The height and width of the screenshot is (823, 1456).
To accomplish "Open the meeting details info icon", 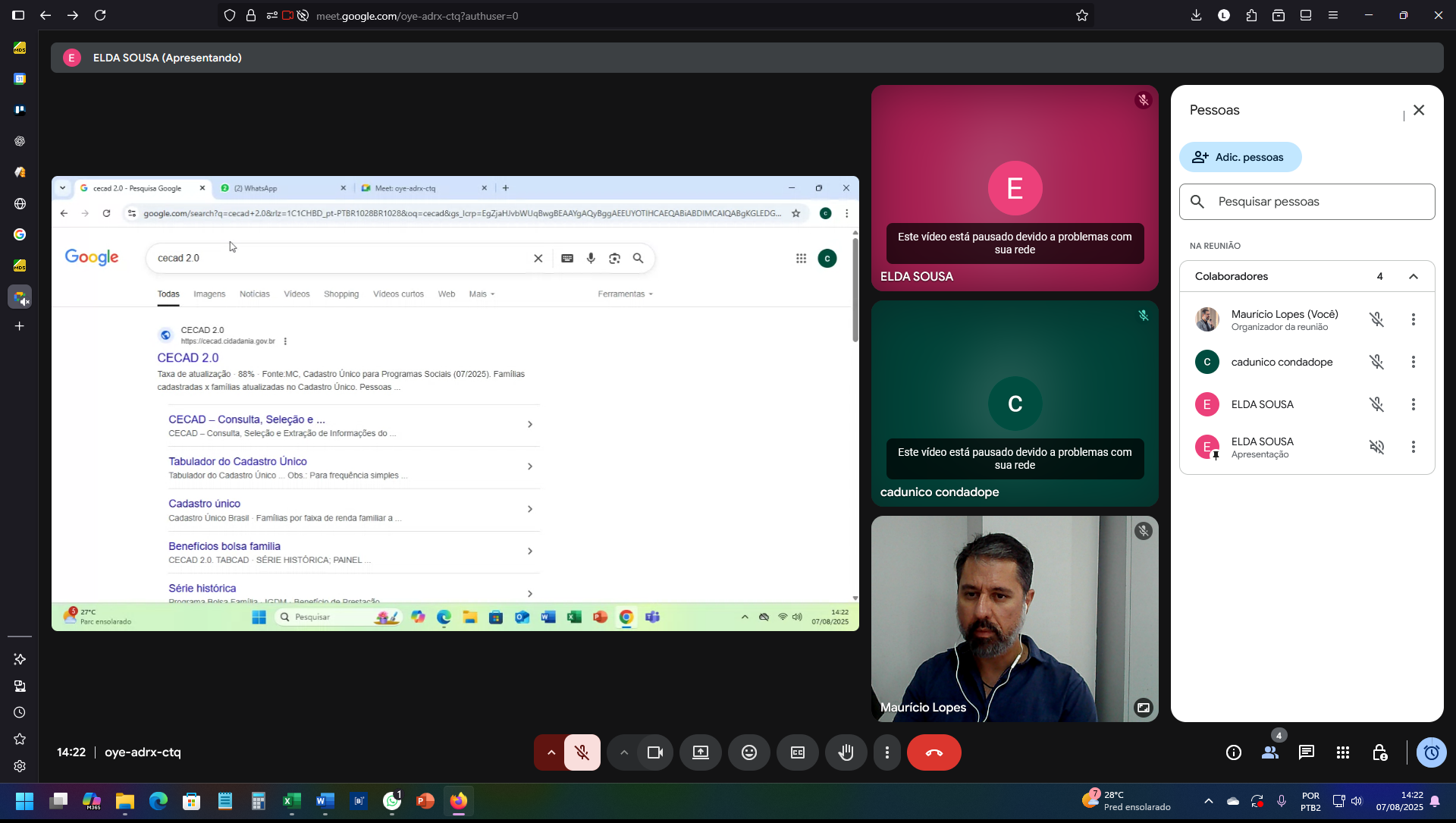I will (1234, 752).
